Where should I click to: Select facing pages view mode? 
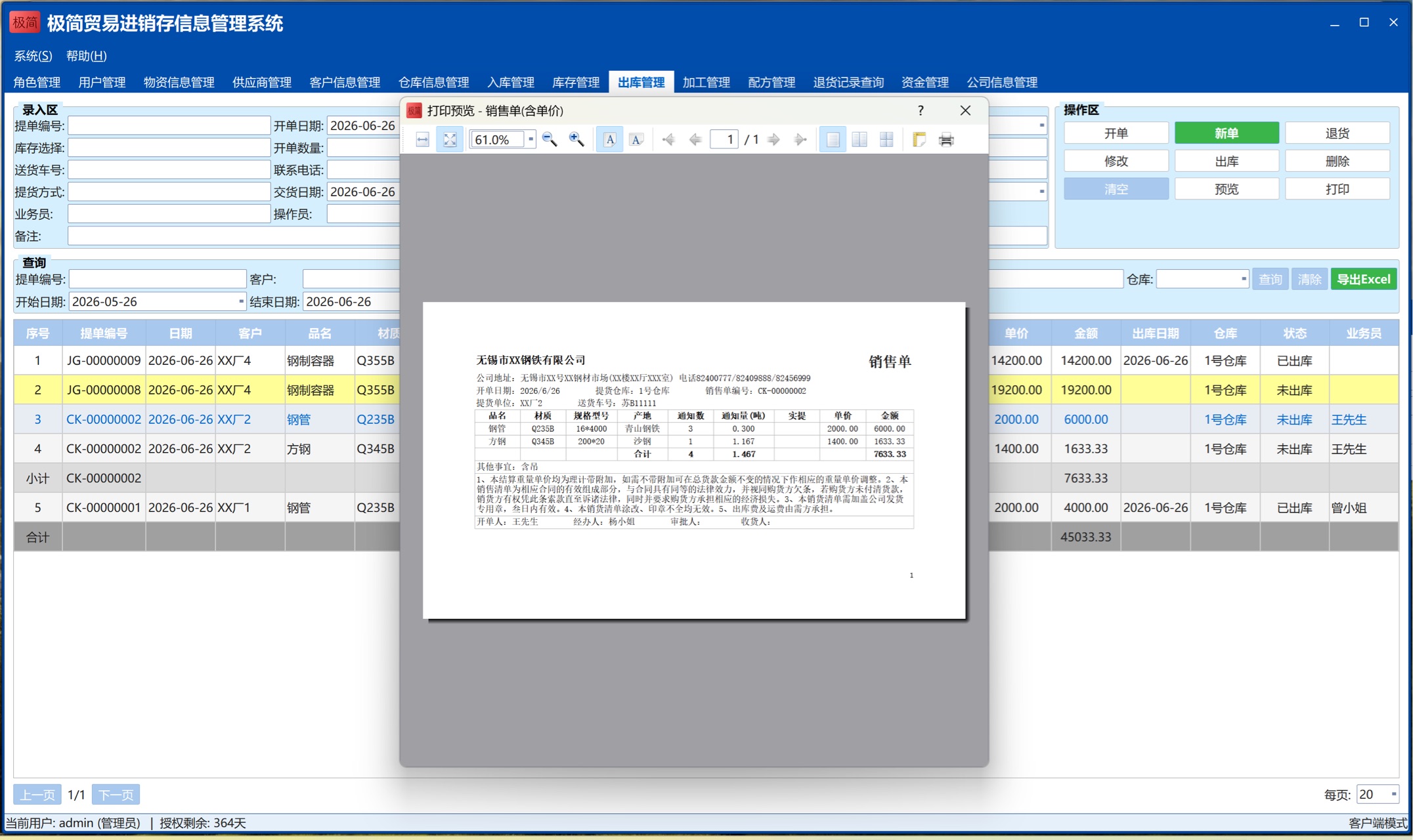pyautogui.click(x=859, y=140)
